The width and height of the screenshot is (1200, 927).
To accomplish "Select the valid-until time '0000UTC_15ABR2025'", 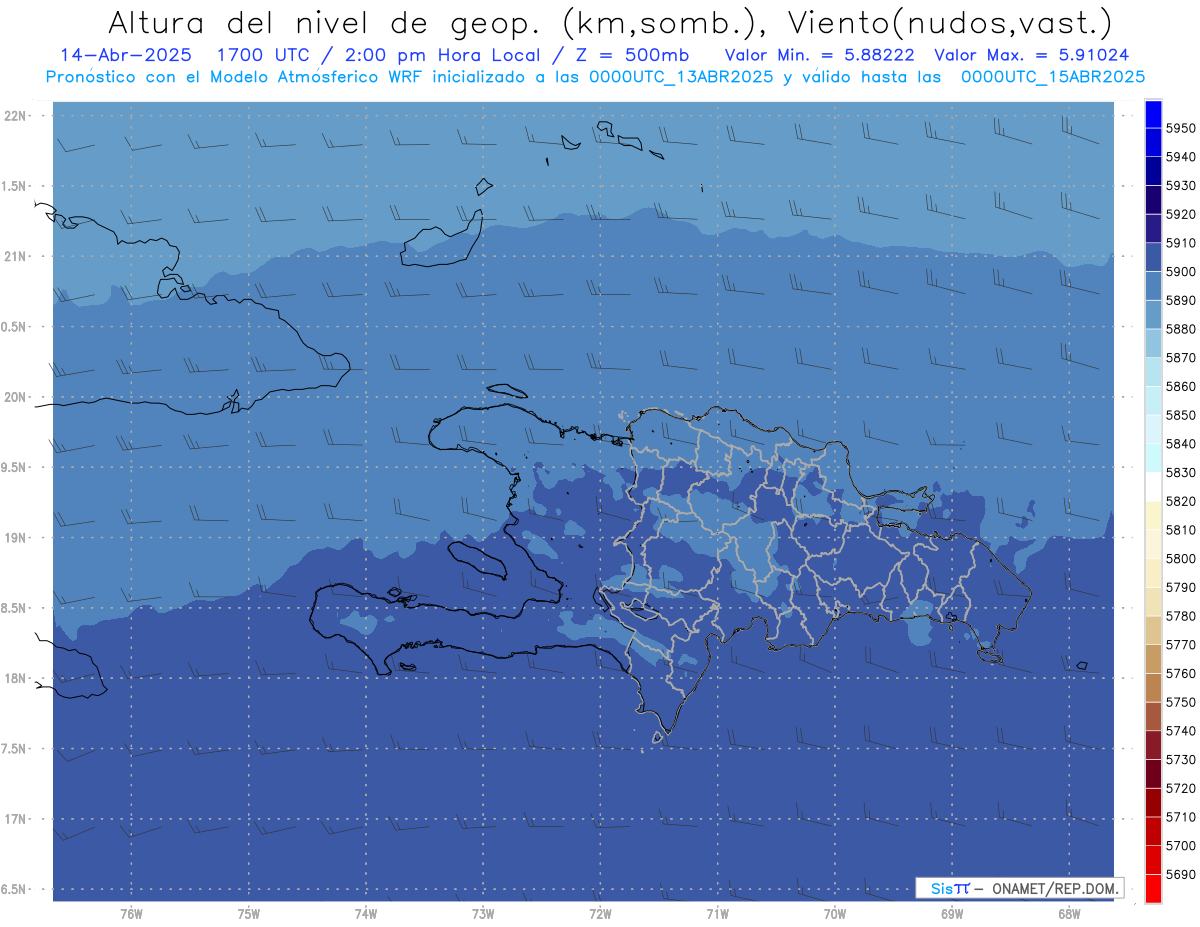I will pos(1053,76).
